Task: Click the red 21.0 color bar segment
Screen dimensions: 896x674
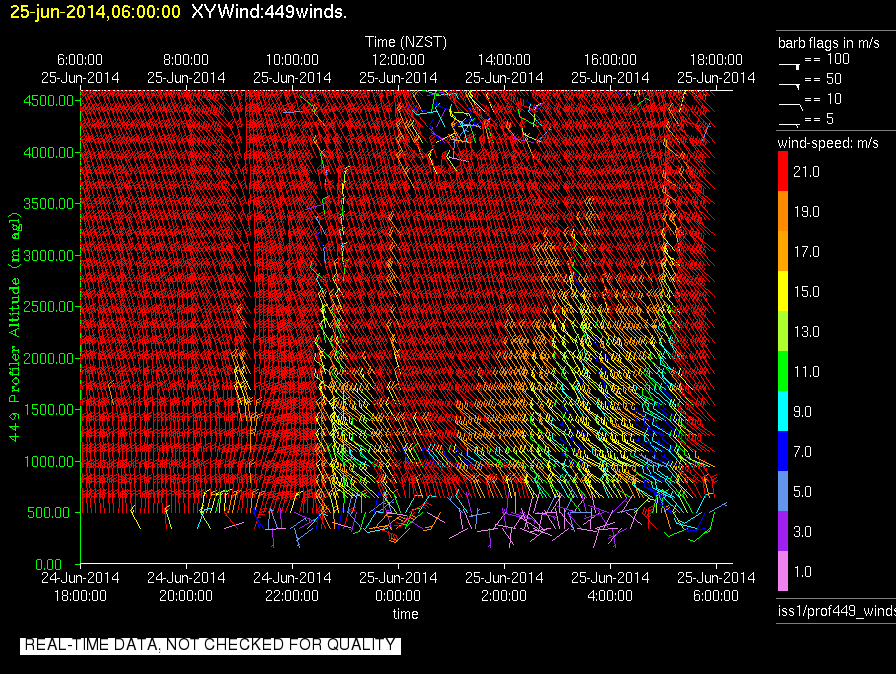Action: [x=783, y=171]
